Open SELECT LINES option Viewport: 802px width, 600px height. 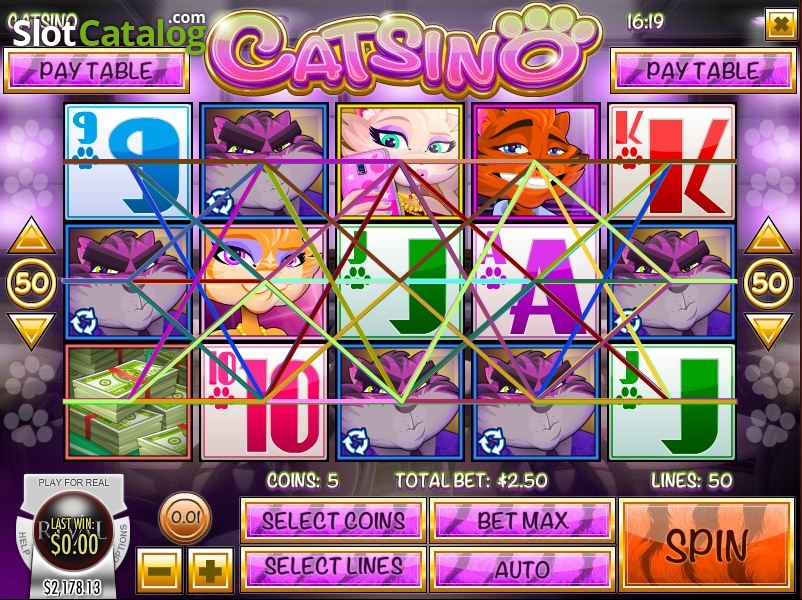[333, 569]
